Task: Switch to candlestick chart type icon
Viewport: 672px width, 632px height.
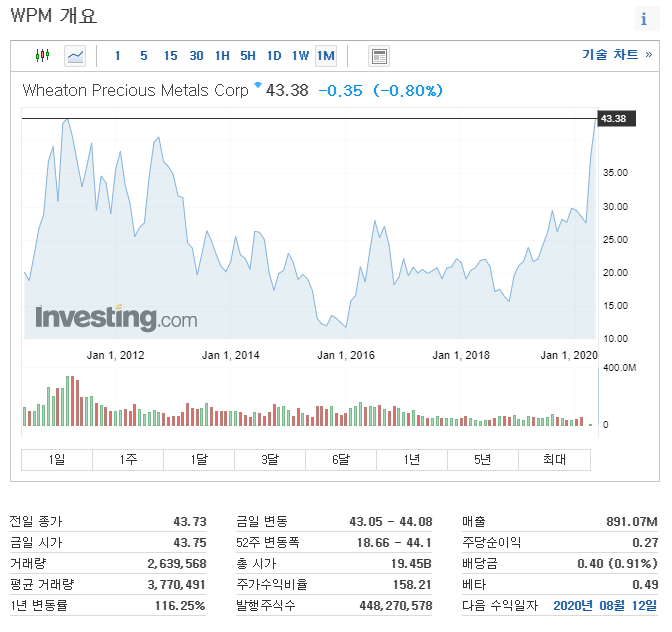Action: (42, 56)
